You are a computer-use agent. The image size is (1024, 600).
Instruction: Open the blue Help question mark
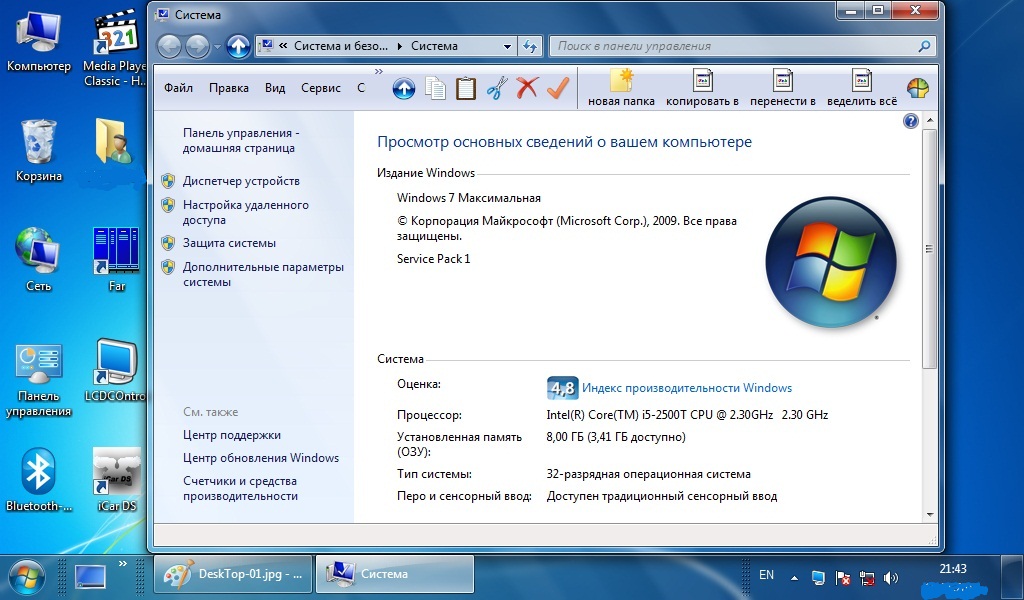pos(910,121)
